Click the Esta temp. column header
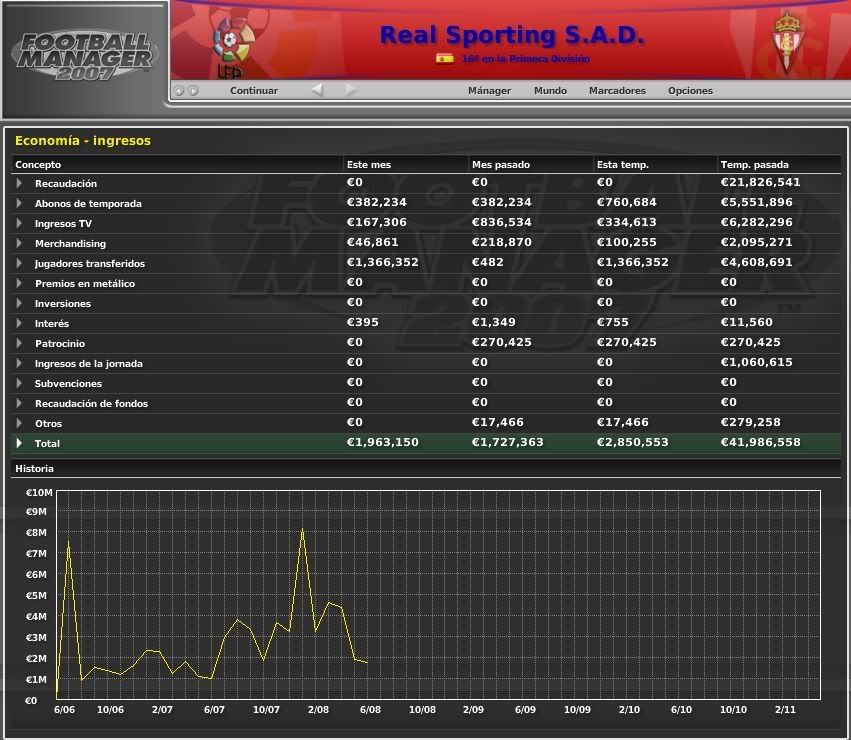 pos(623,165)
